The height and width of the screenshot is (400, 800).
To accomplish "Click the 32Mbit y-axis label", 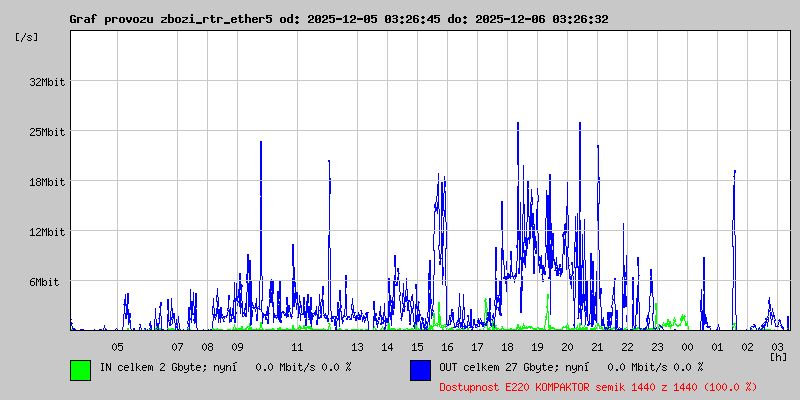I will click(47, 82).
